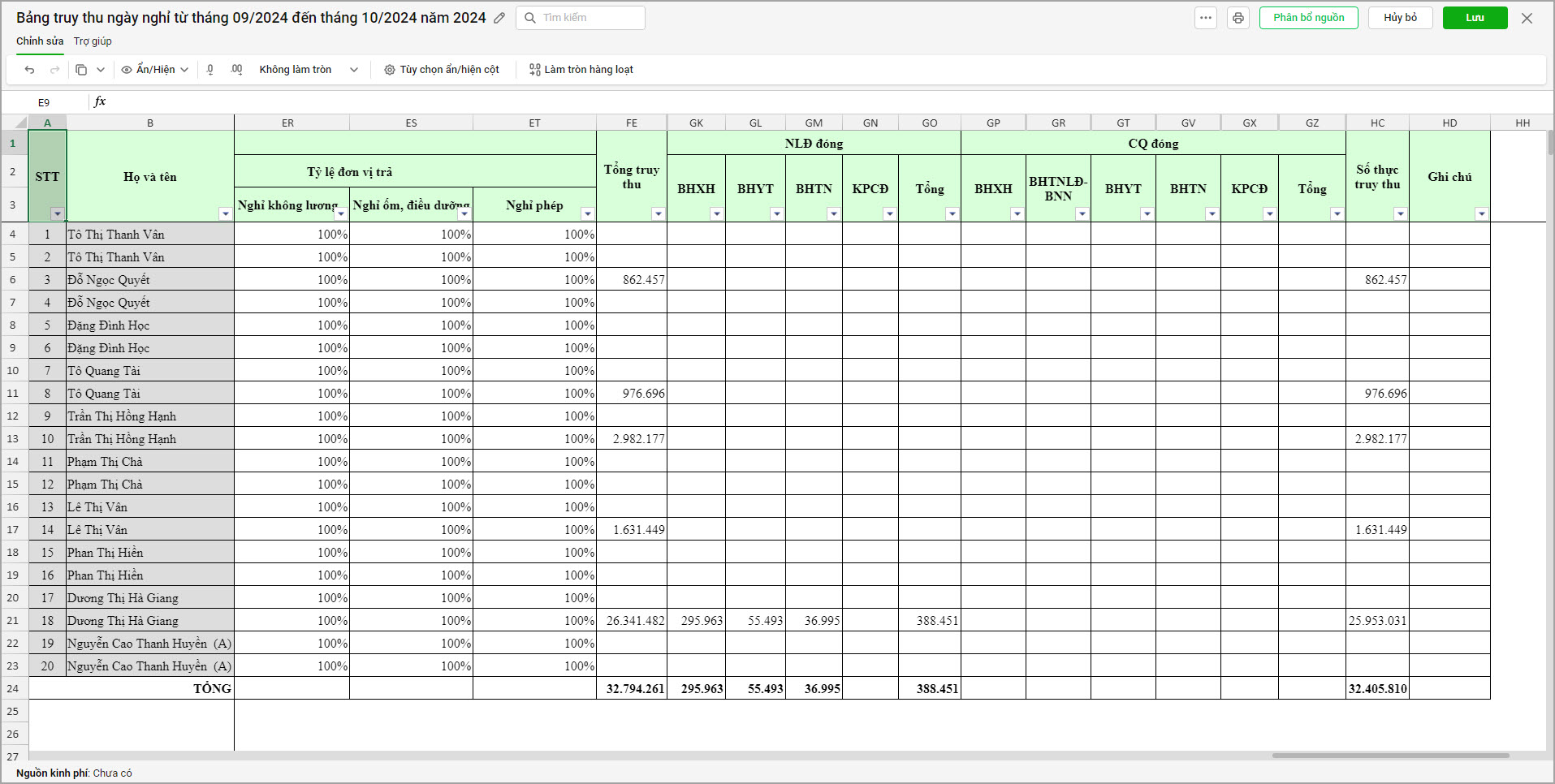The image size is (1555, 784).
Task: Click the copy icon in toolbar
Action: point(81,70)
